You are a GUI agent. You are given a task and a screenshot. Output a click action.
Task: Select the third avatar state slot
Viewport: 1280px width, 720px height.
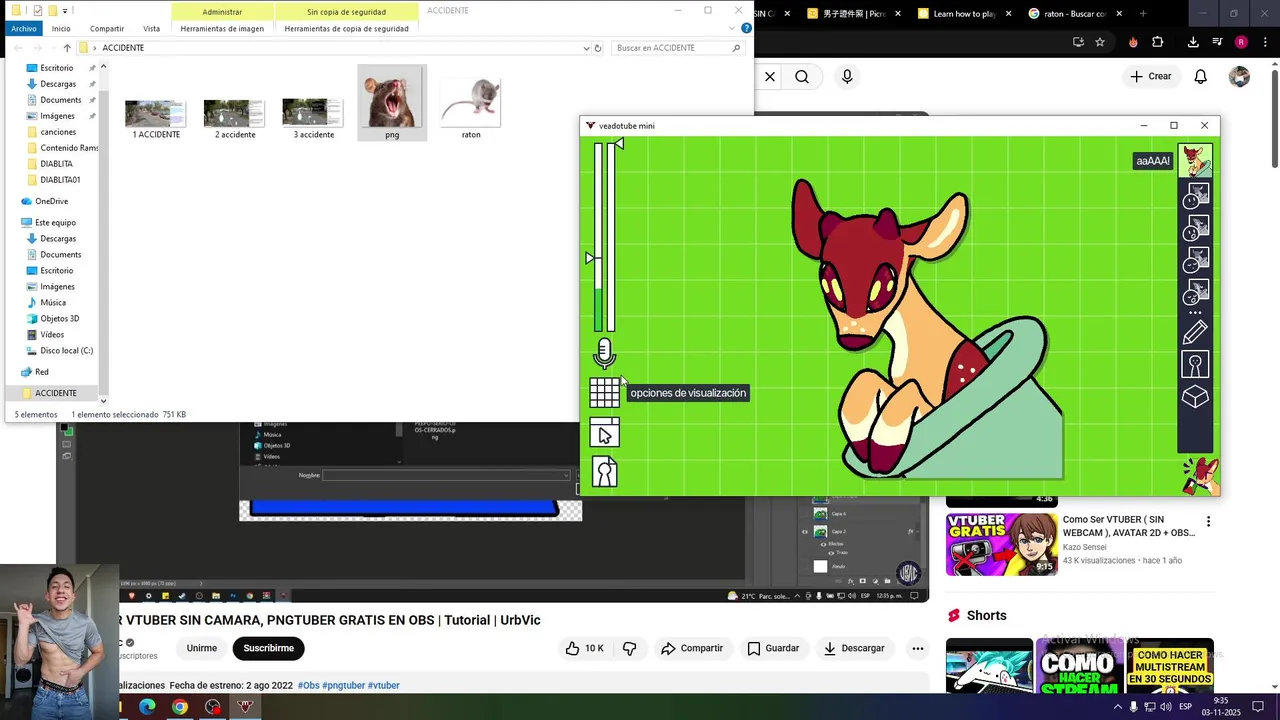1196,229
